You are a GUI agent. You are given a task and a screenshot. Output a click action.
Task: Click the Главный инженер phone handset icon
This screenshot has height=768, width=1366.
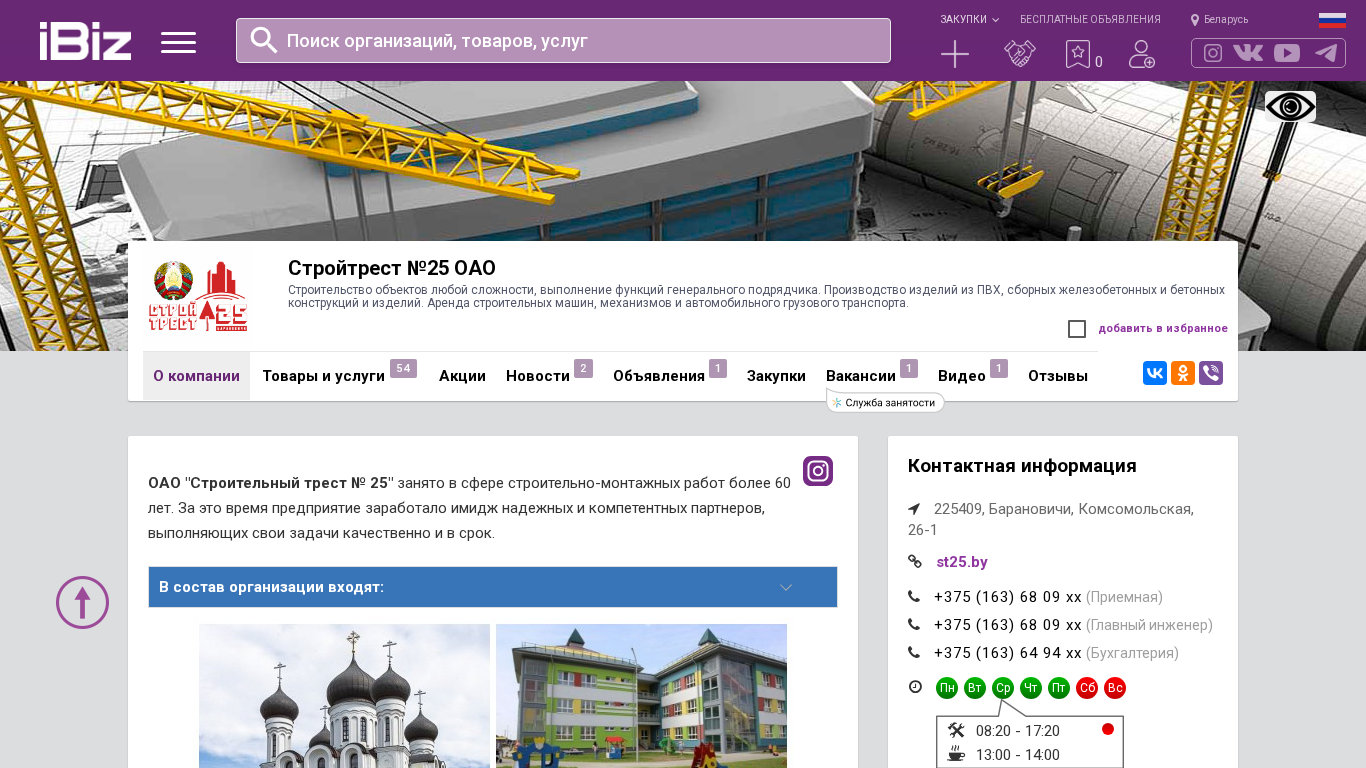914,625
